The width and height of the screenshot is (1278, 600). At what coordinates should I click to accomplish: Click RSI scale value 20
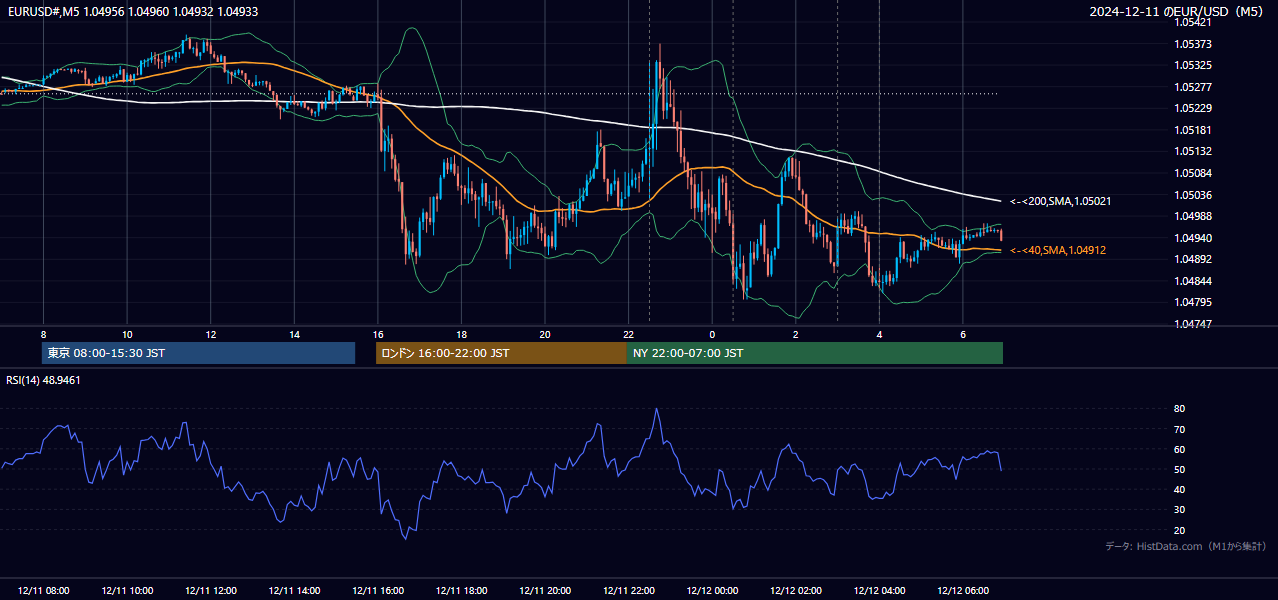click(1180, 530)
